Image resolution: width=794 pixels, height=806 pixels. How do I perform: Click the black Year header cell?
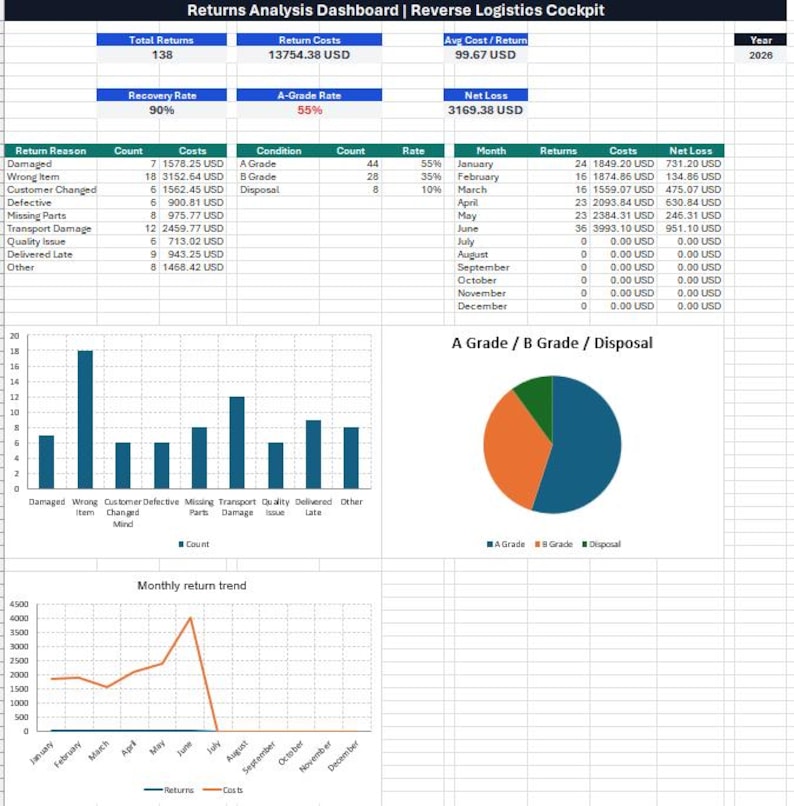pyautogui.click(x=760, y=40)
